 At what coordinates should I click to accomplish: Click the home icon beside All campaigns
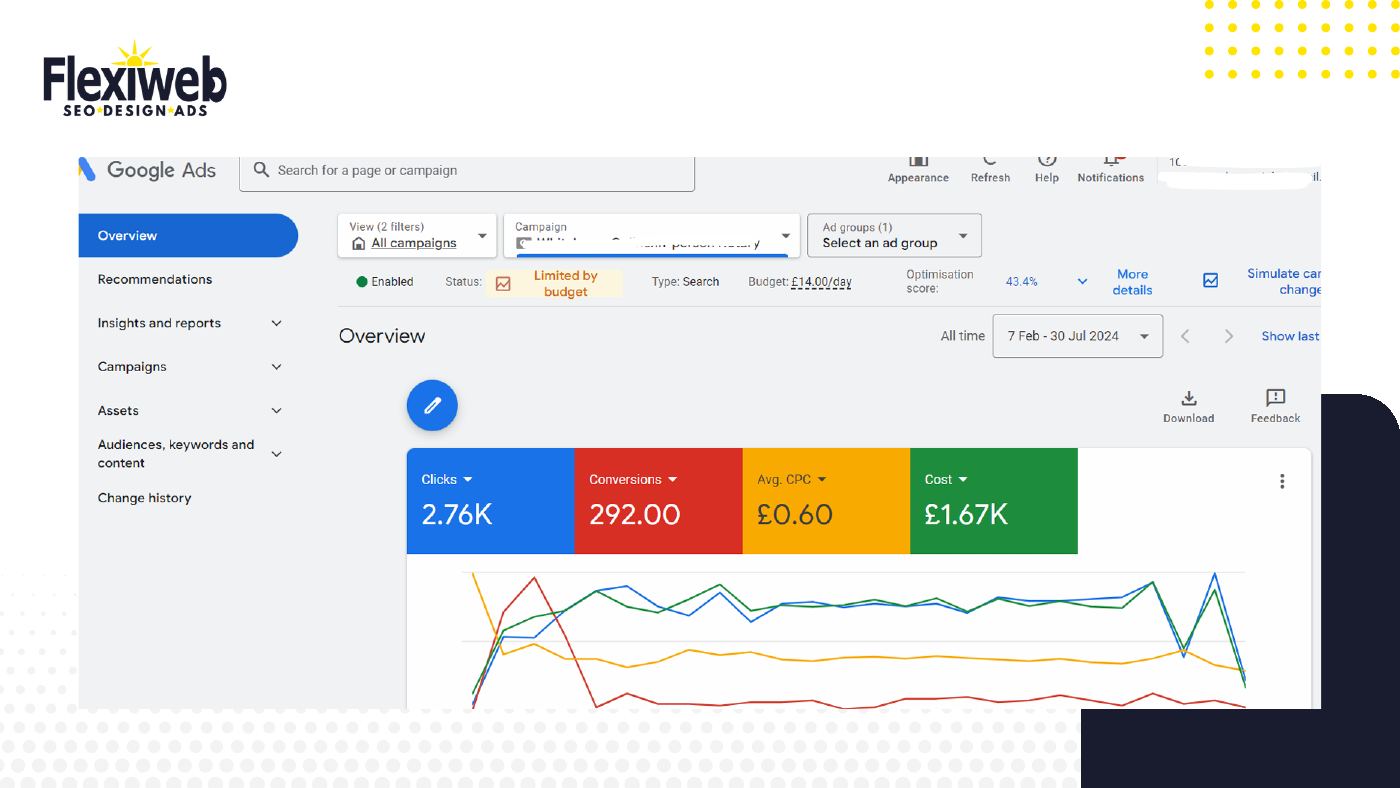point(359,243)
